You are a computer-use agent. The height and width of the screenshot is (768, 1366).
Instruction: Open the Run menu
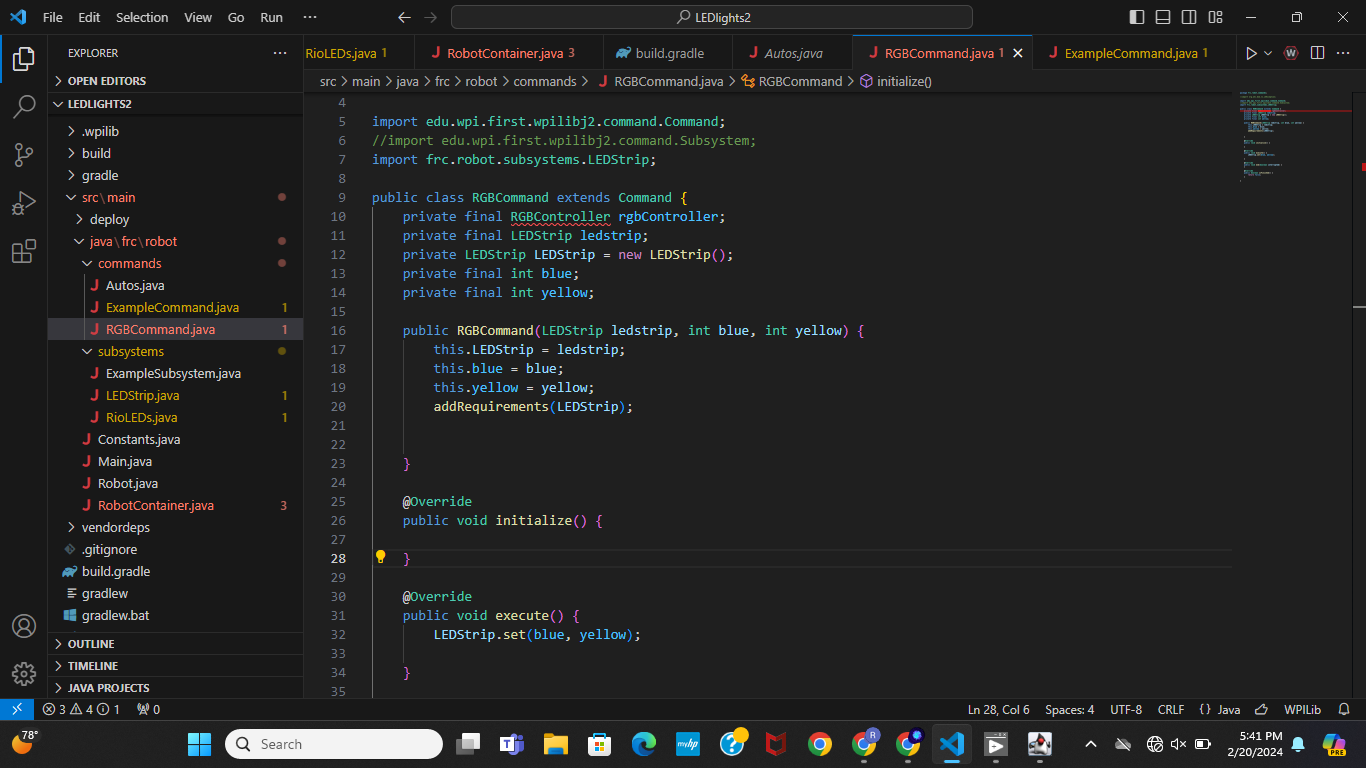[271, 17]
